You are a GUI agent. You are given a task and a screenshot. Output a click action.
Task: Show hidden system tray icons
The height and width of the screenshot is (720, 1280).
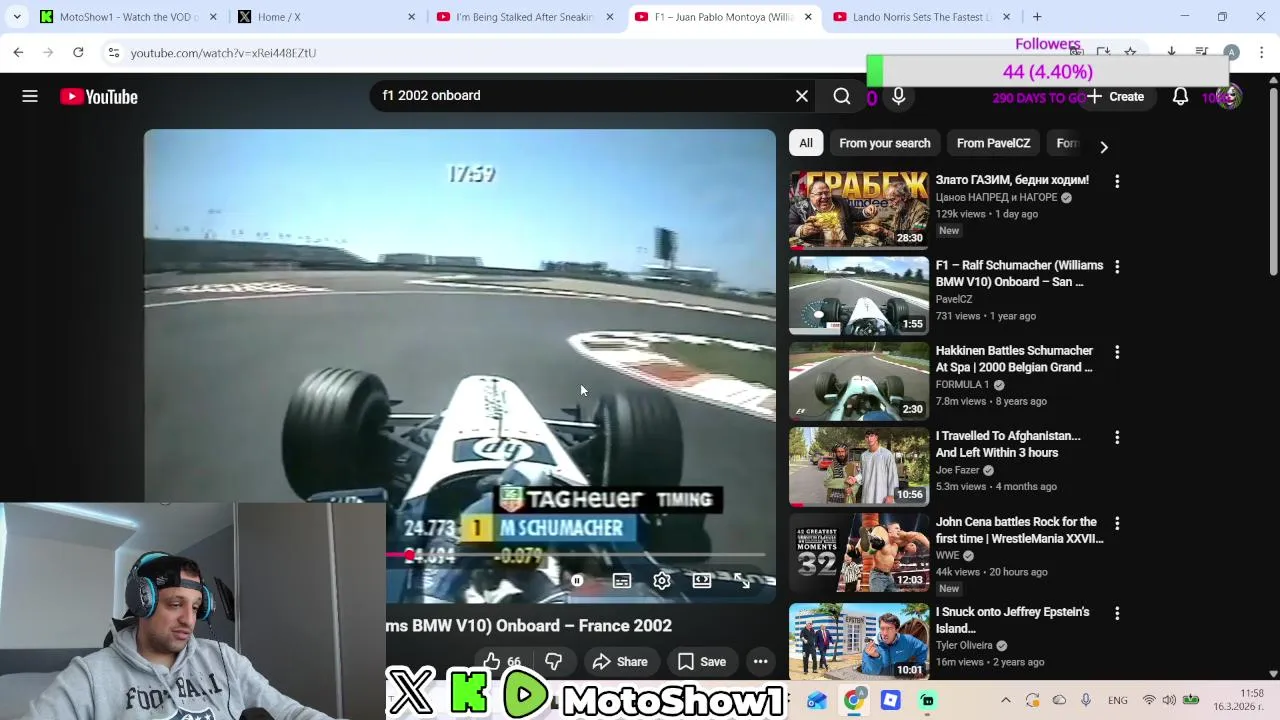click(x=1006, y=701)
